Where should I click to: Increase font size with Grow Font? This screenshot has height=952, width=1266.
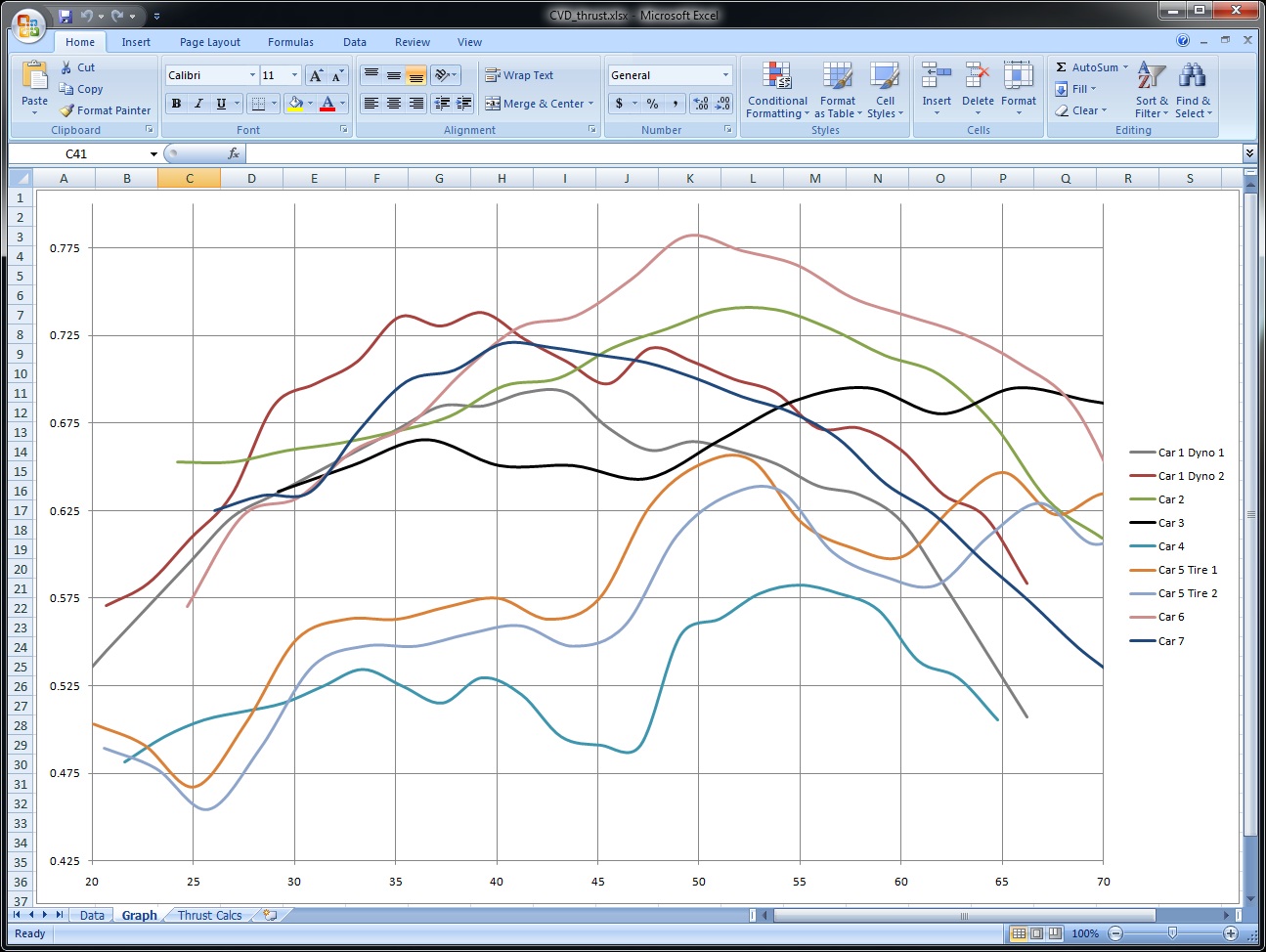316,75
